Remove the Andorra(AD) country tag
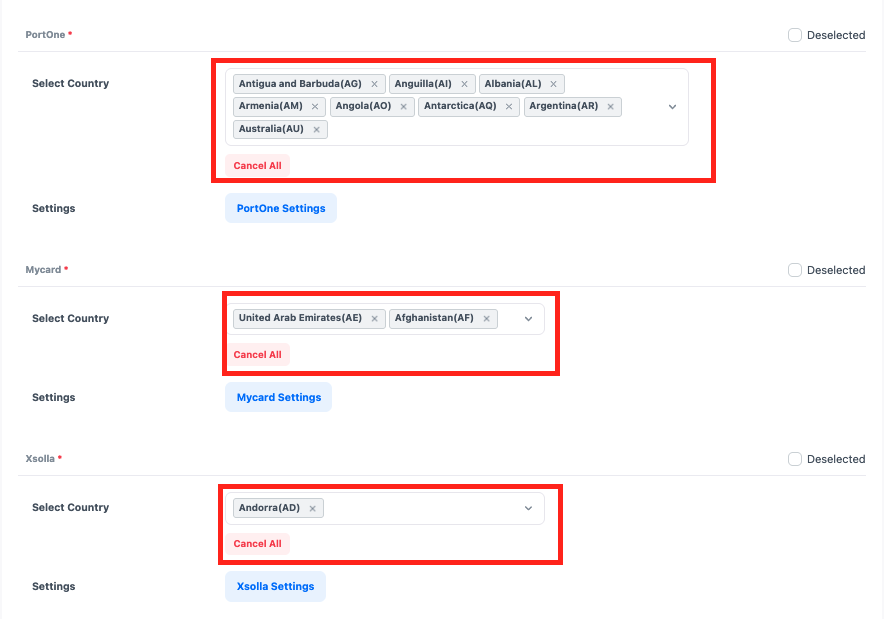Viewport: 884px width, 619px height. 312,509
